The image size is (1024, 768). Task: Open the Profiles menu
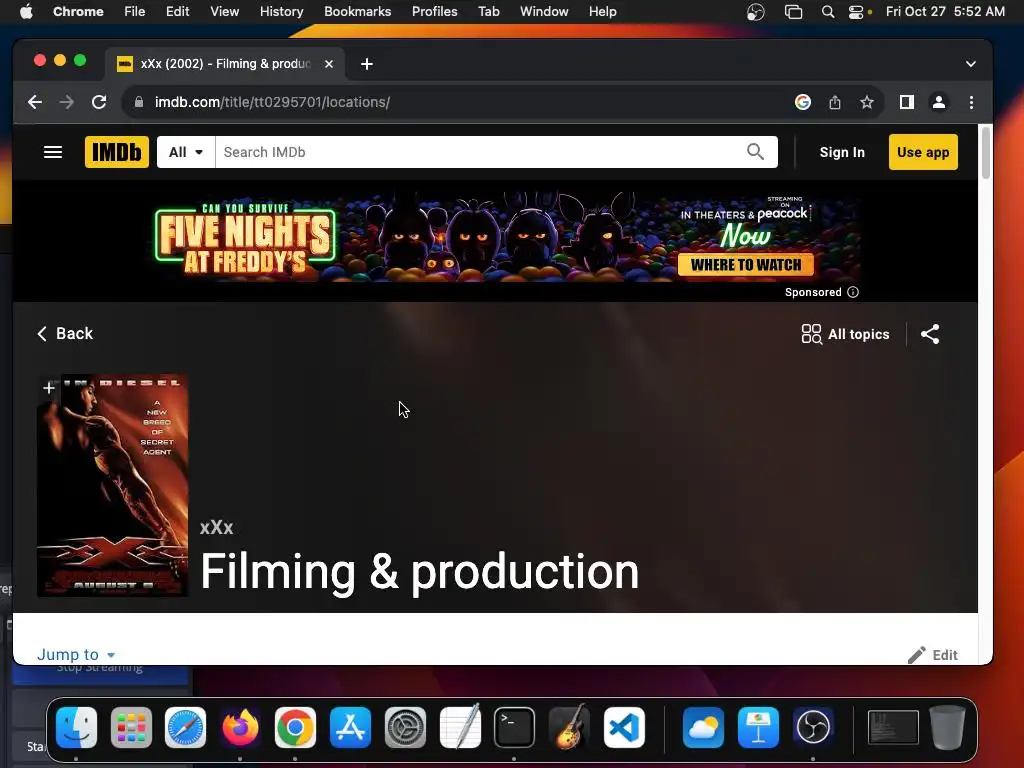coord(434,12)
